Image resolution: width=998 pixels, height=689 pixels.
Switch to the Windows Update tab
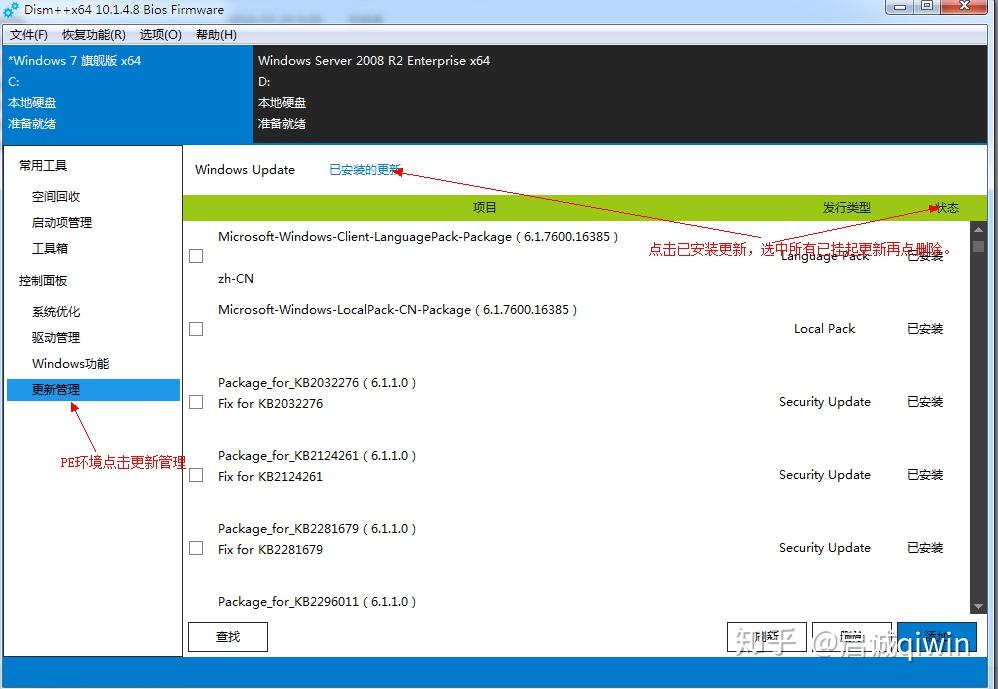(245, 170)
